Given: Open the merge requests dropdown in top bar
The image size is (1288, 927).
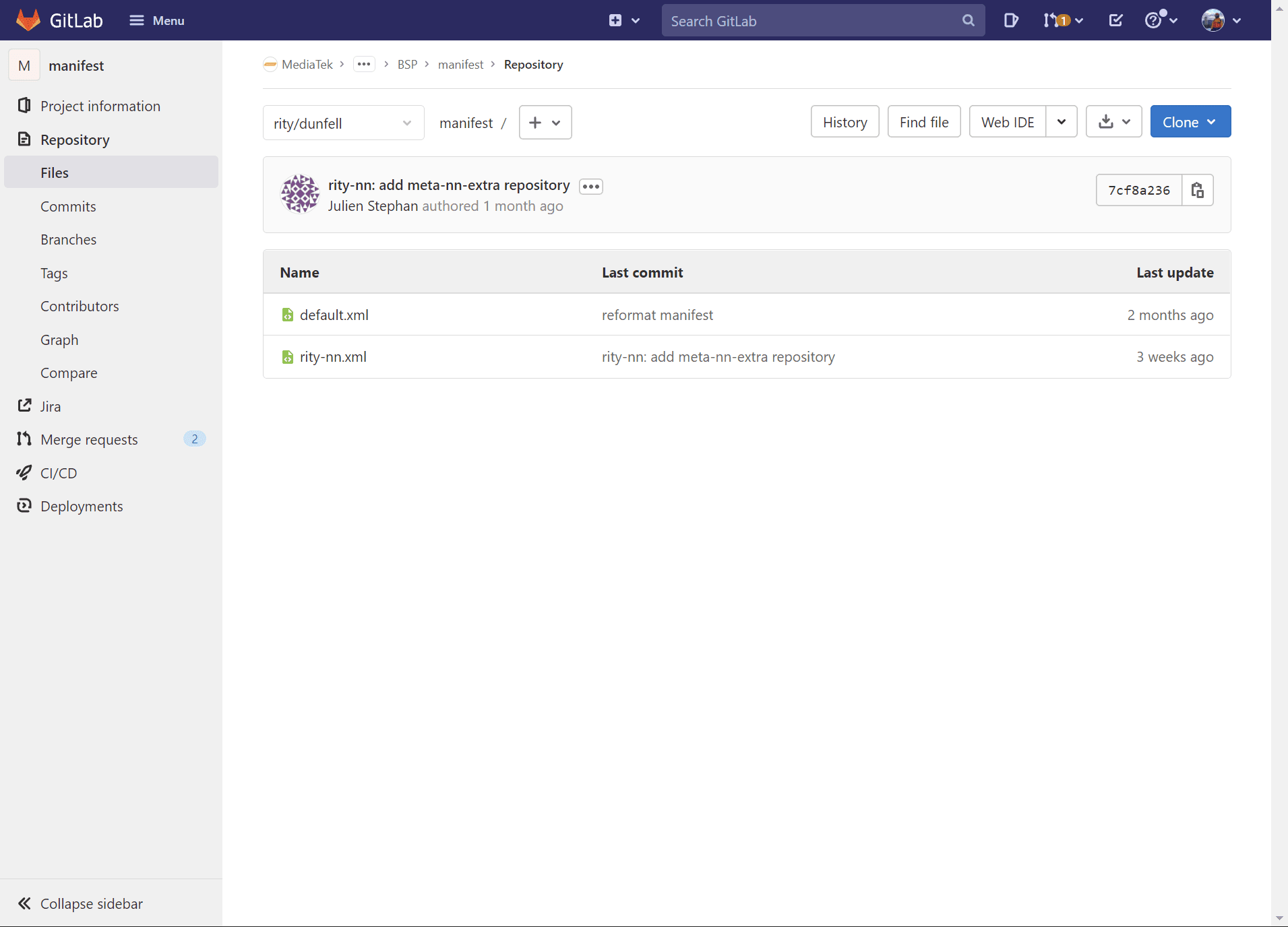Looking at the screenshot, I should coord(1063,20).
